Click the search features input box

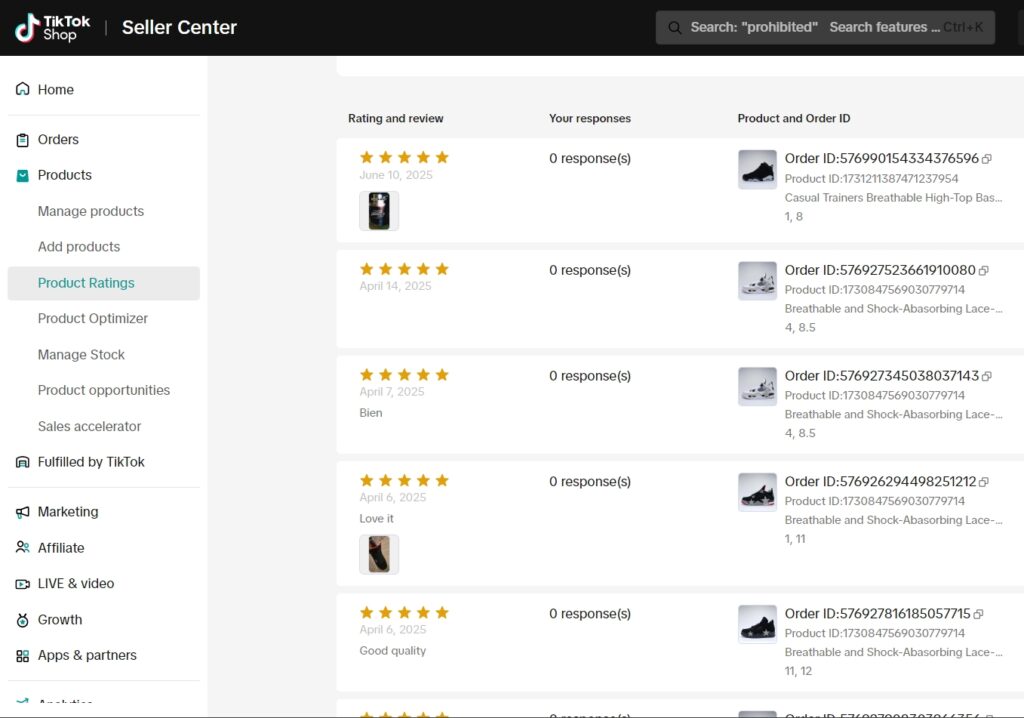pos(825,27)
